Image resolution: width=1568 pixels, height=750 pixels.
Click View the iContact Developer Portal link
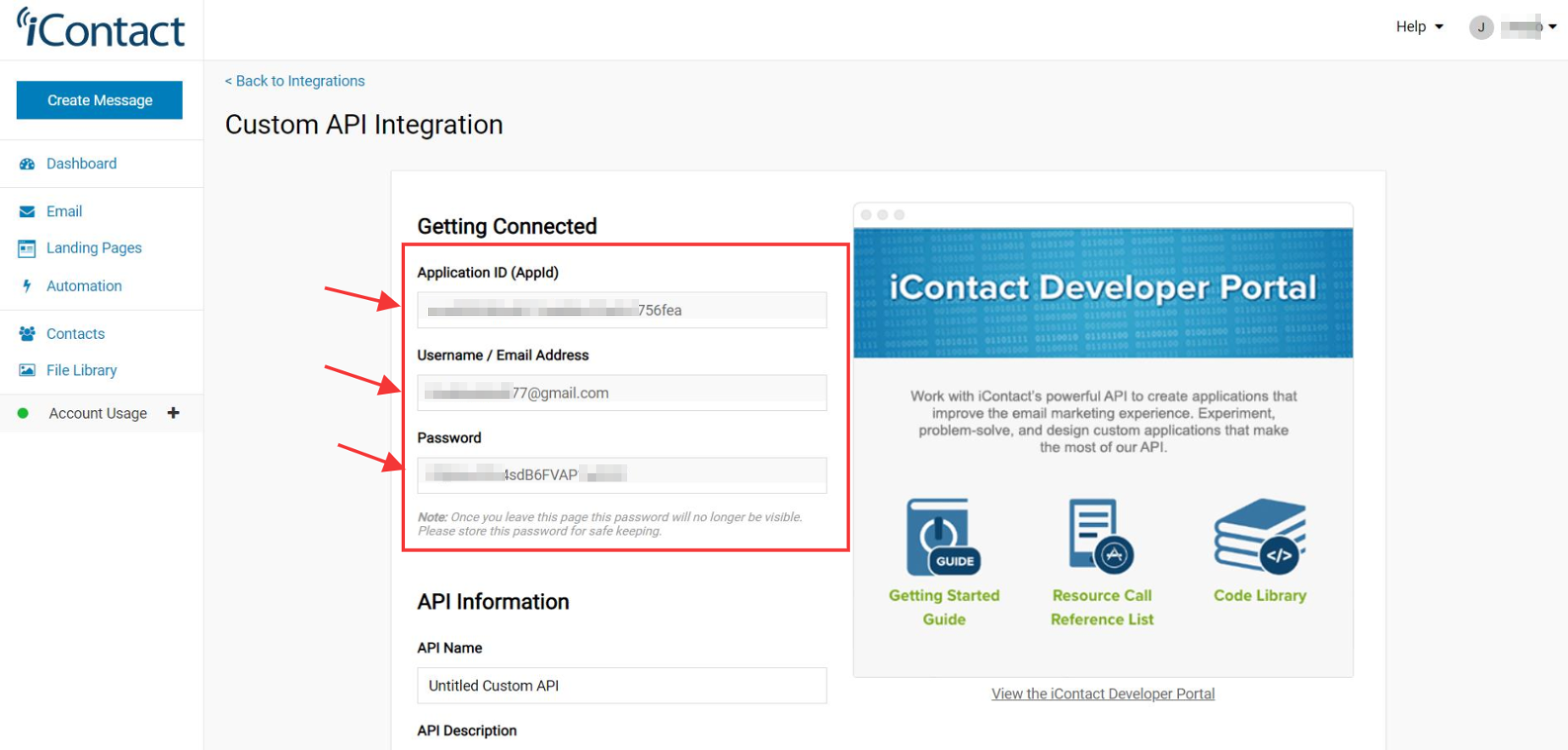coord(1103,694)
